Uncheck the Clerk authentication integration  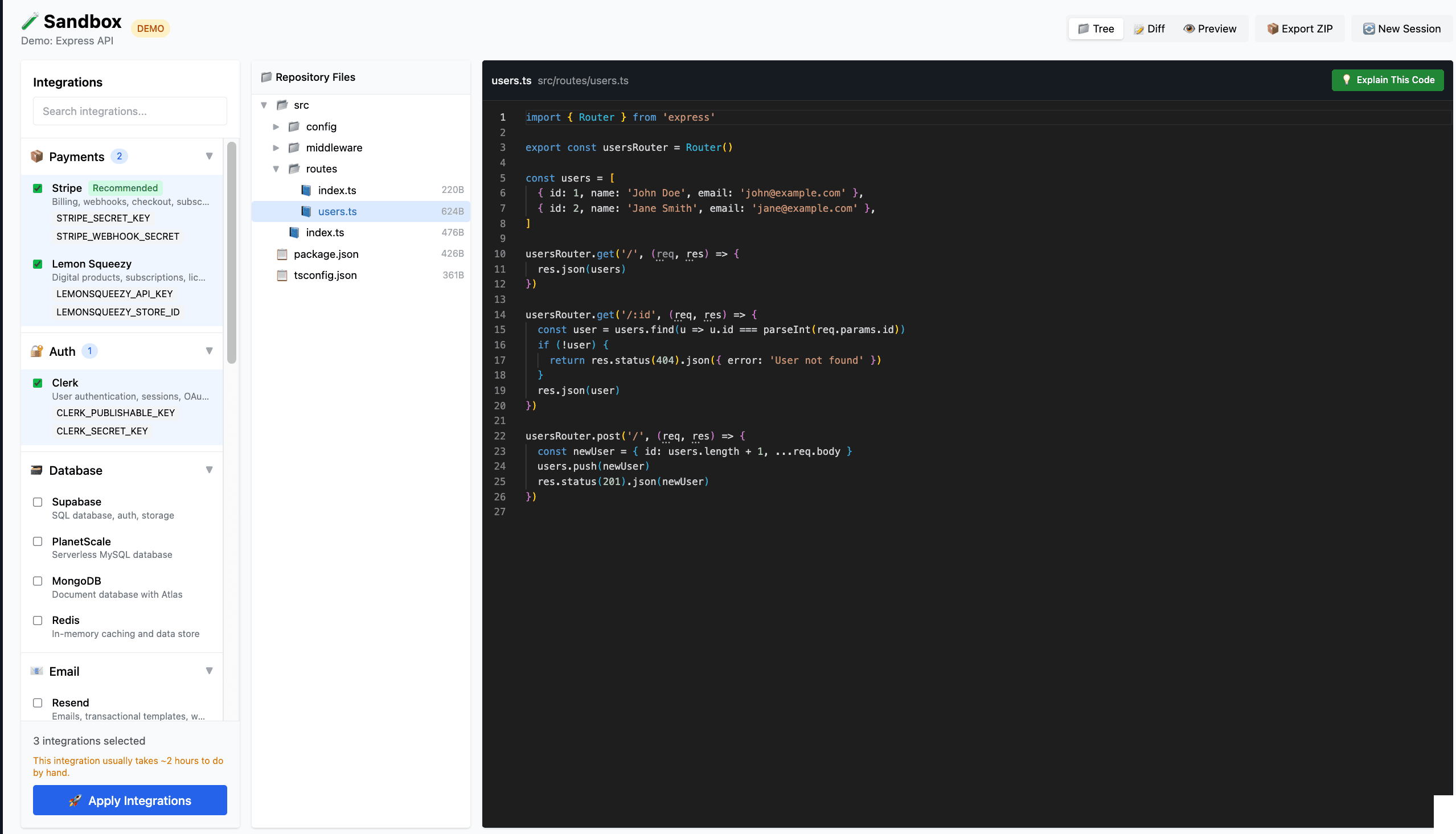tap(38, 383)
